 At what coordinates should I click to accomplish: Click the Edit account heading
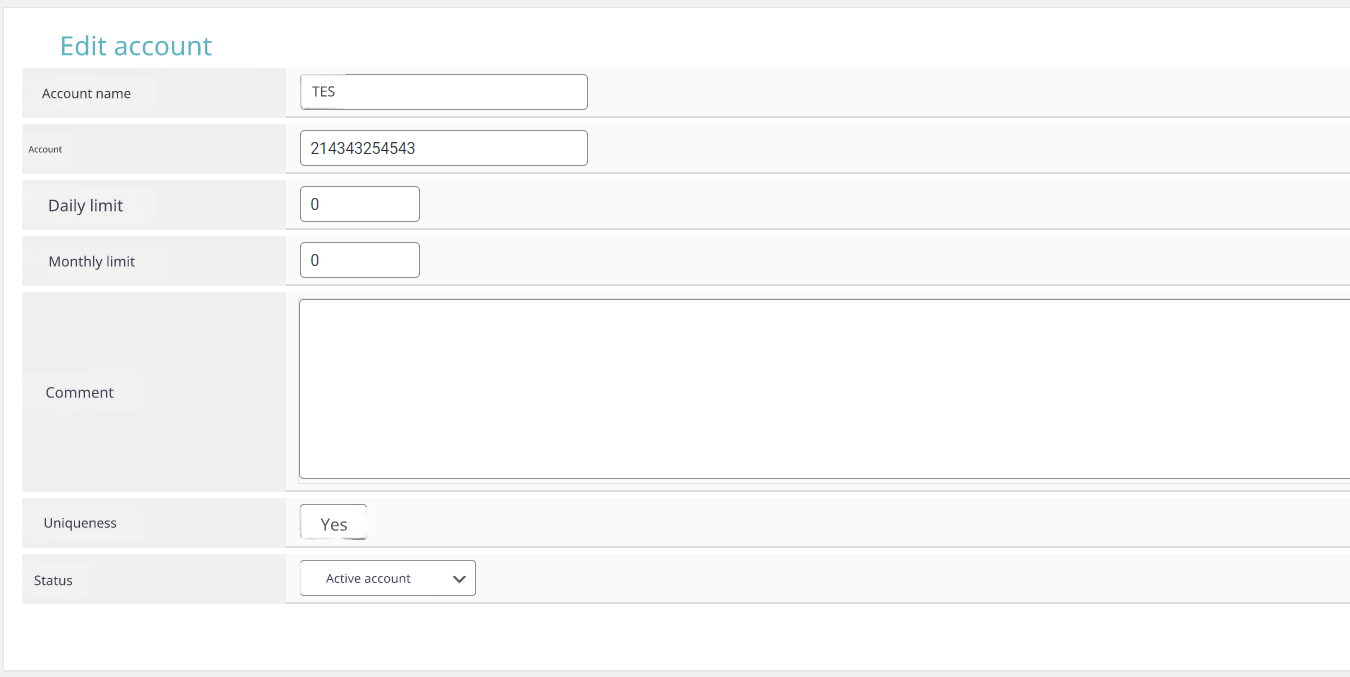click(136, 46)
